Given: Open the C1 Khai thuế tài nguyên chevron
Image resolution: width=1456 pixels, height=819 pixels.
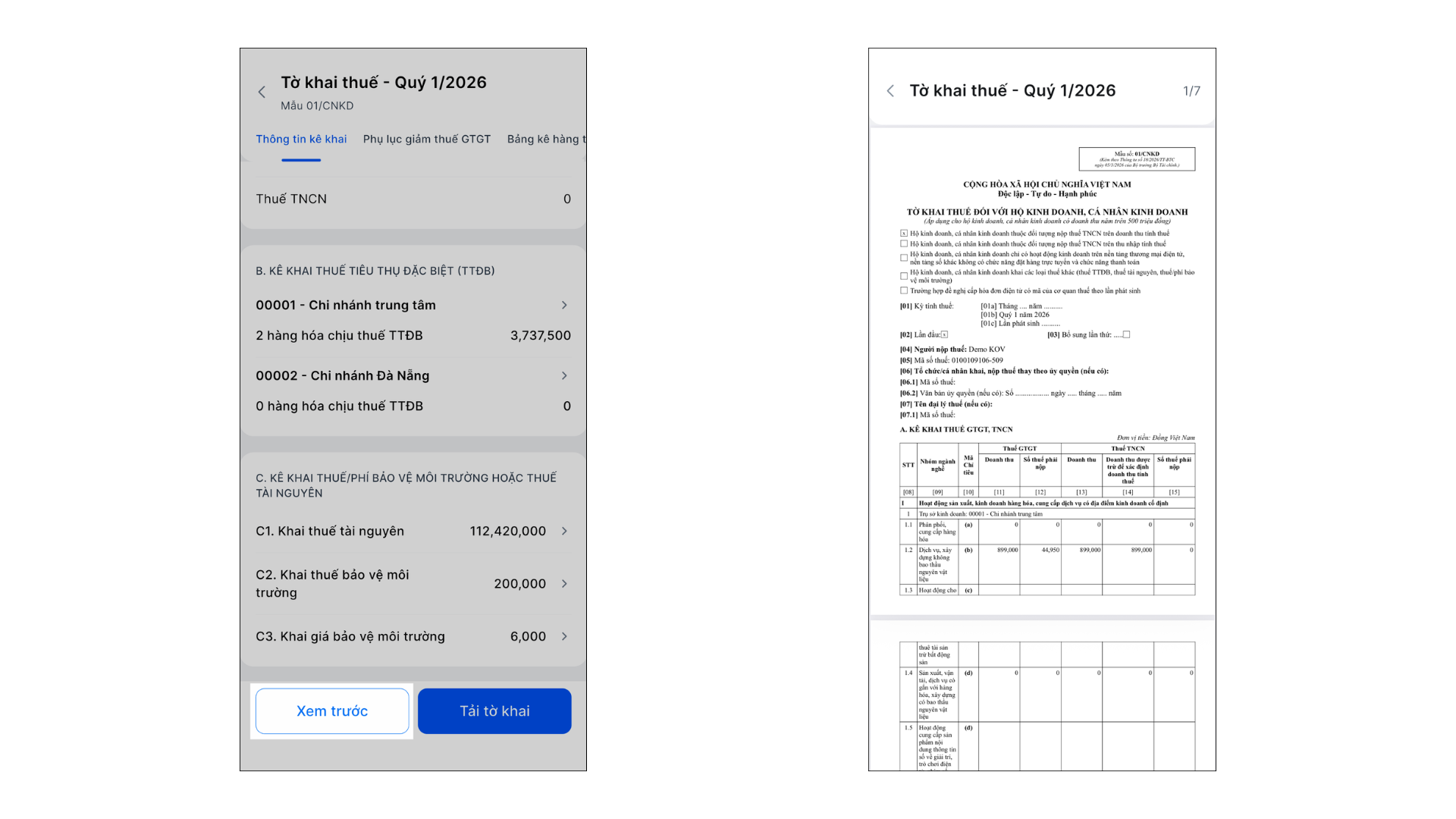Looking at the screenshot, I should point(563,531).
